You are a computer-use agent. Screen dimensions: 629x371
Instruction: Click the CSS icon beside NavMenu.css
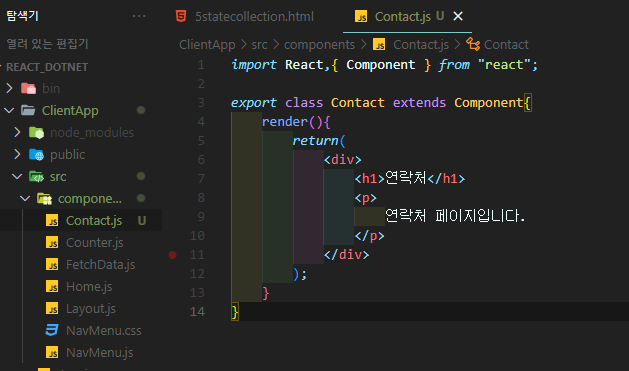click(x=52, y=330)
